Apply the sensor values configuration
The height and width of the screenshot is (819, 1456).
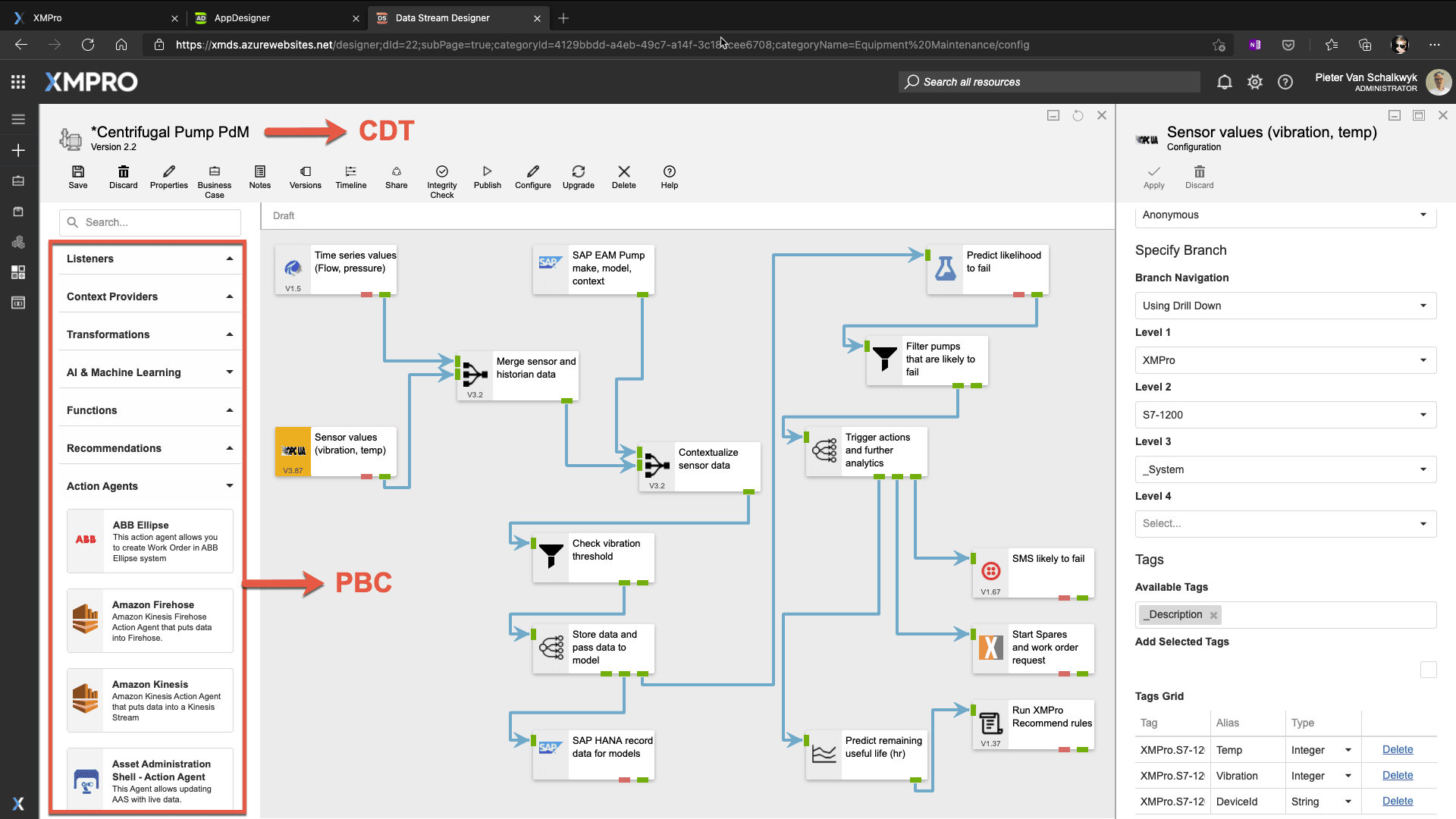1153,177
